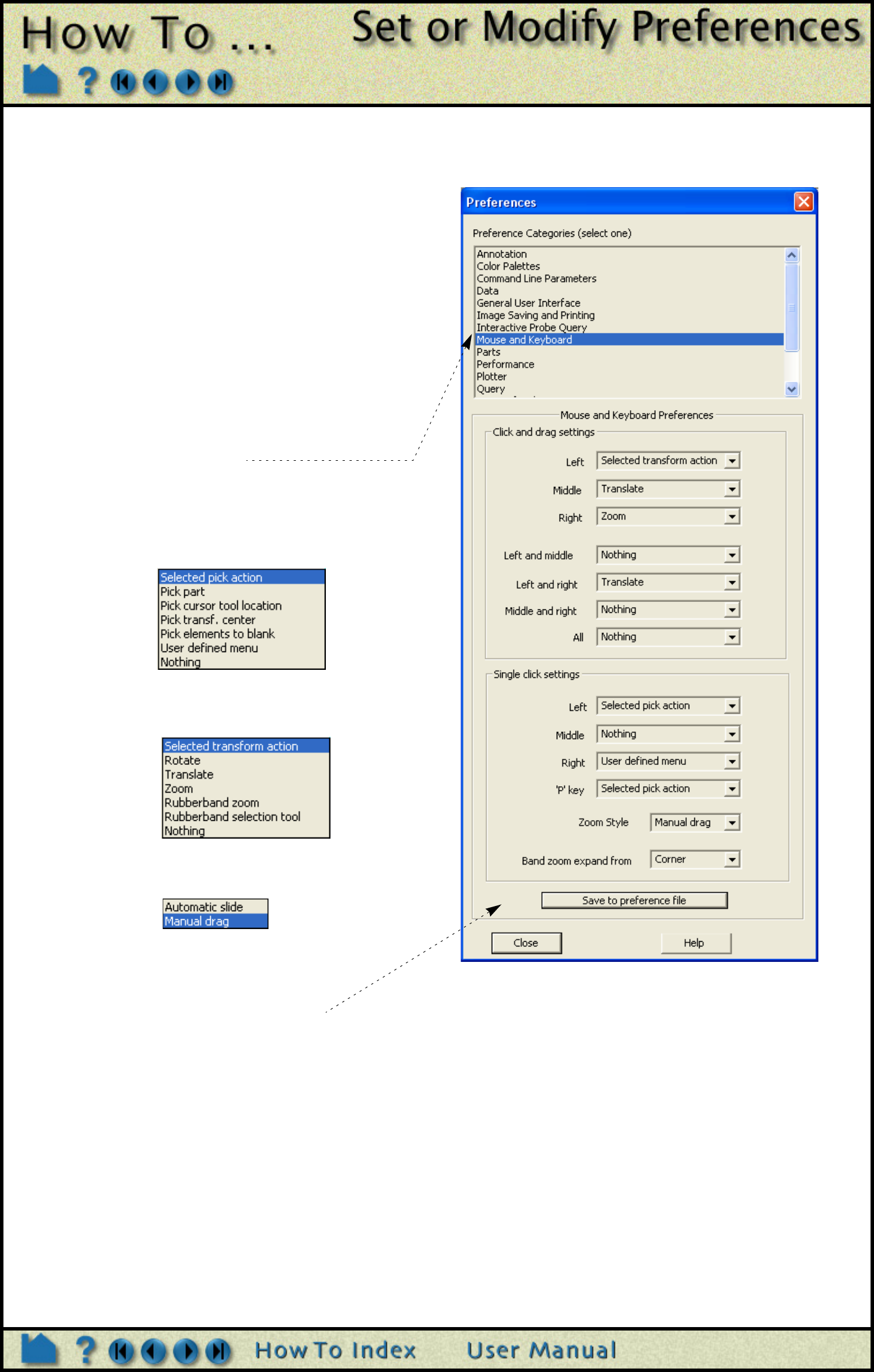Open the Band zoom expand from dropdown

coord(695,859)
